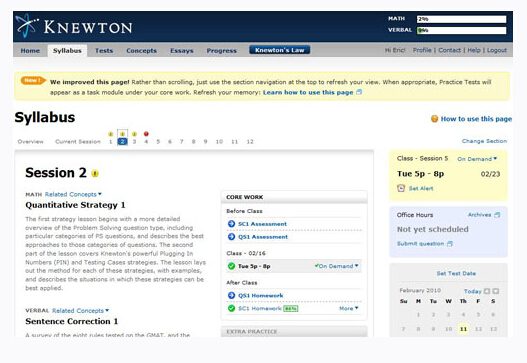The height and width of the screenshot is (363, 527).
Task: Open the Help link
Action: click(x=474, y=50)
